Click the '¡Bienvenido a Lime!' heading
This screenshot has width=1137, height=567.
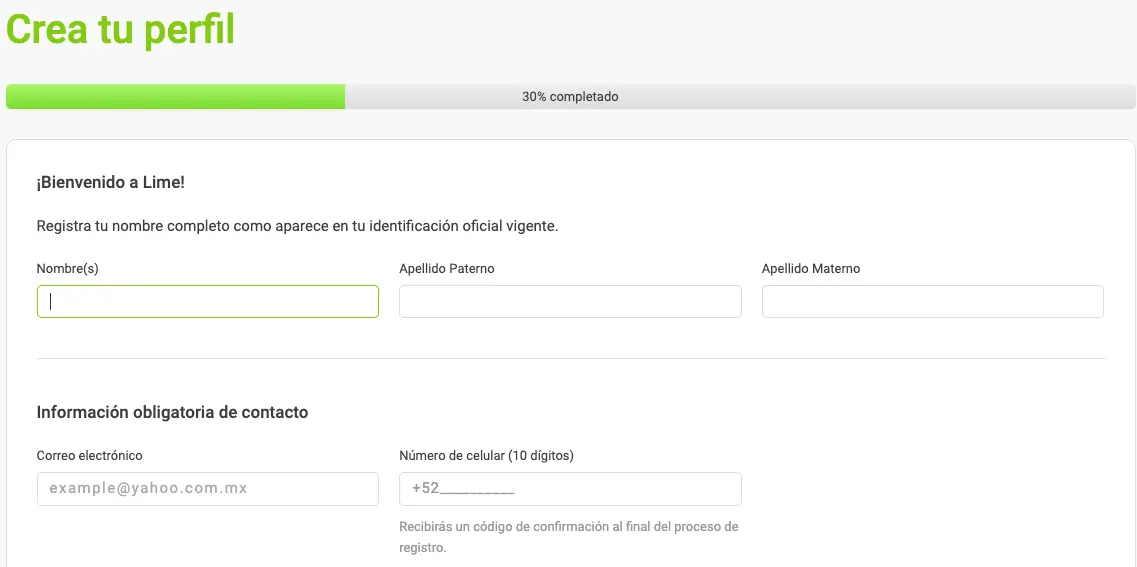tap(111, 183)
